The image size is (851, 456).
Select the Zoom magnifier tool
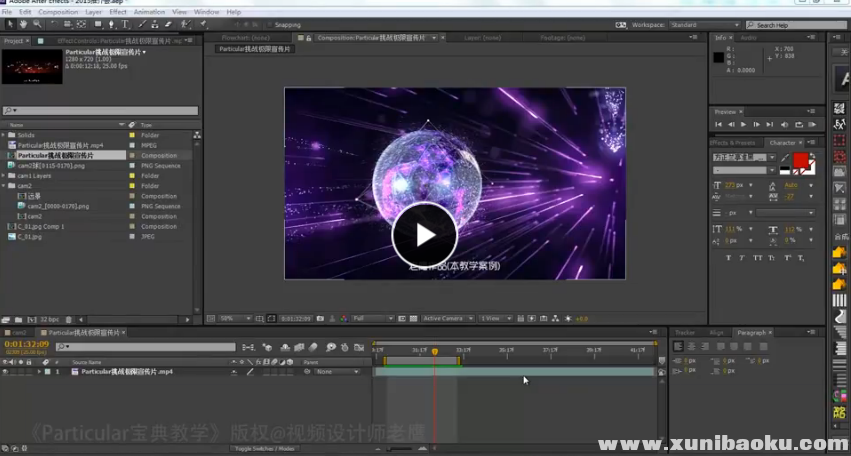[x=37, y=23]
